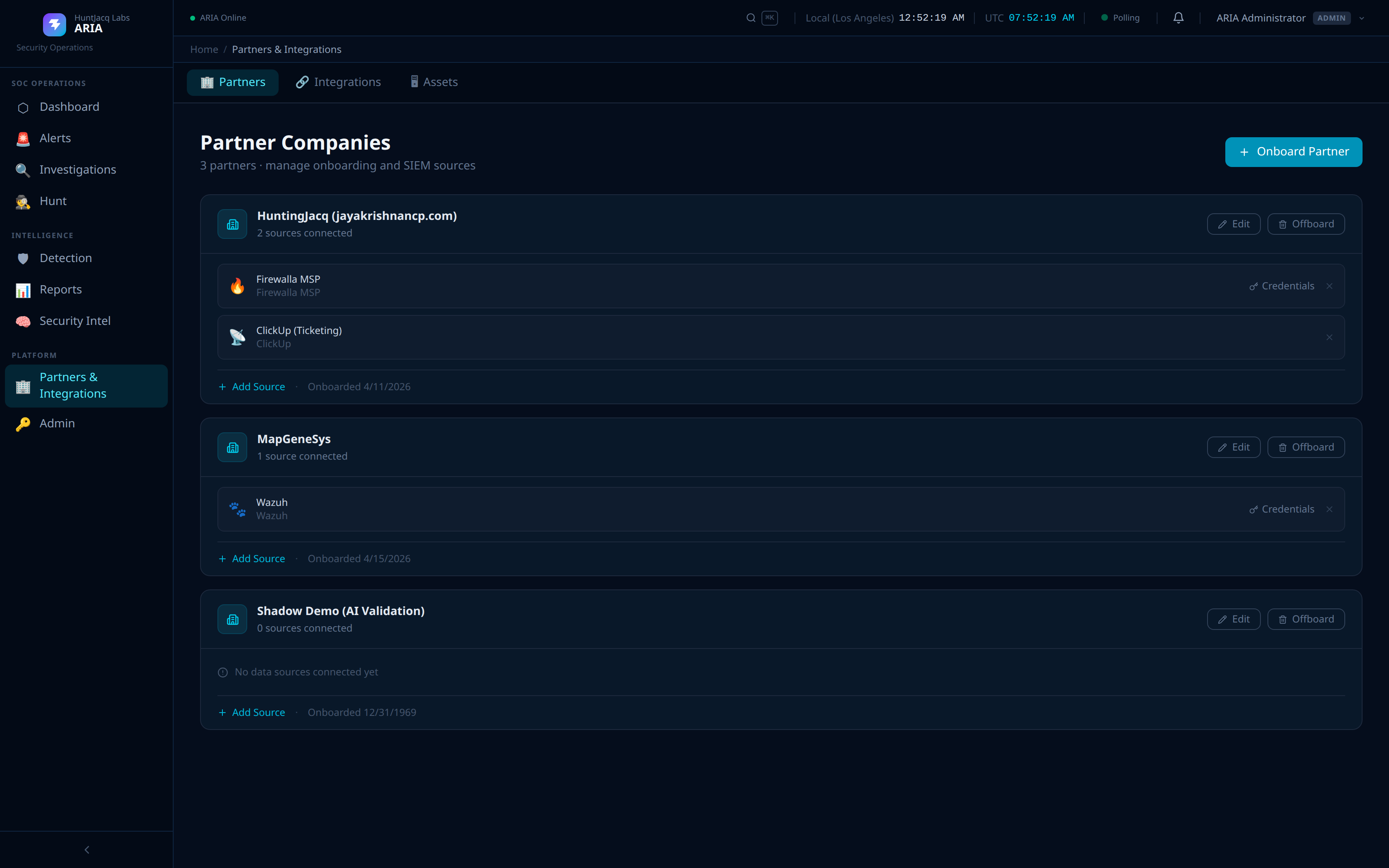The width and height of the screenshot is (1389, 868).
Task: Offboard the HuntingJacq partner
Action: coord(1306,224)
